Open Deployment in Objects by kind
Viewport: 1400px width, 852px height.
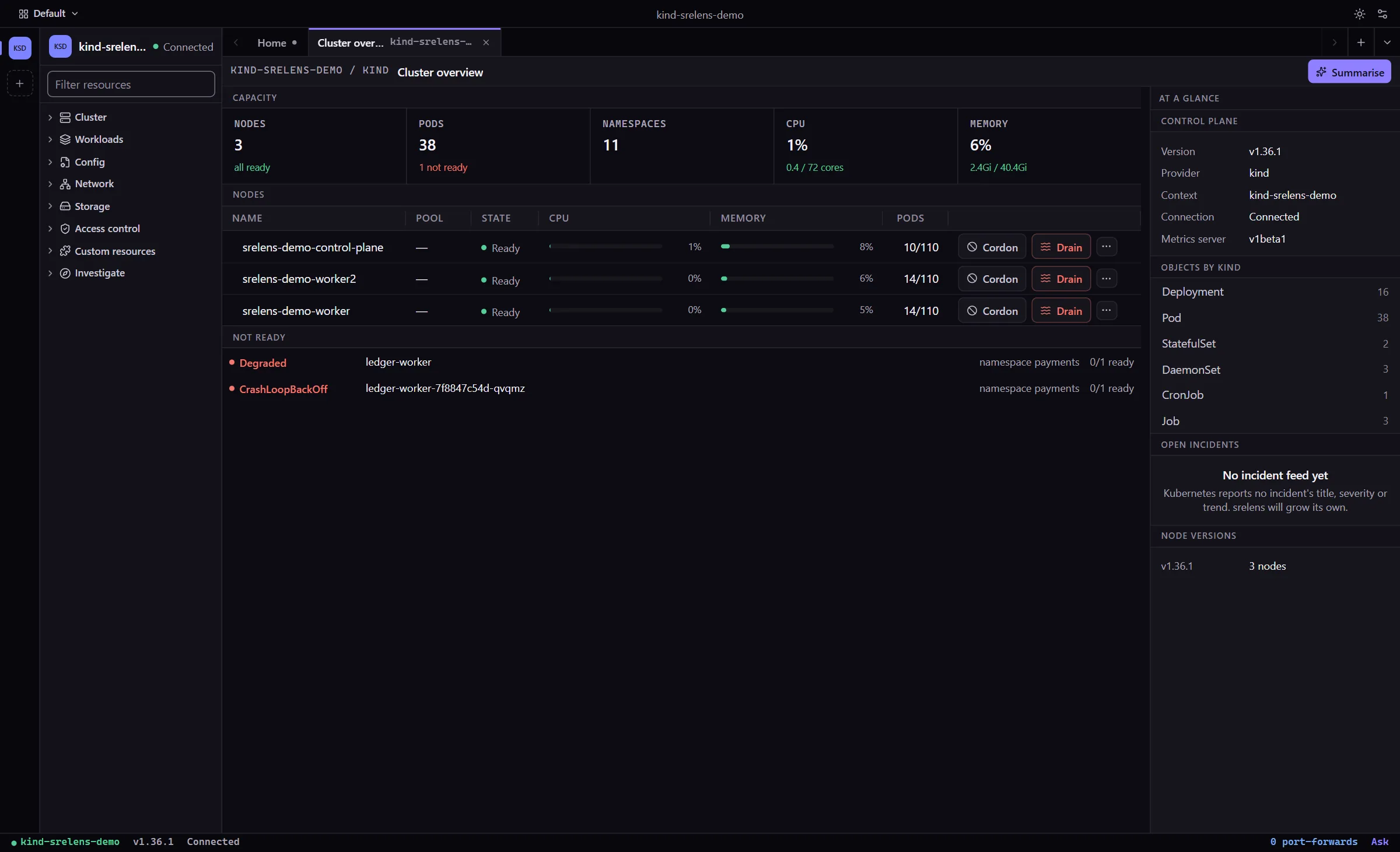pos(1275,292)
